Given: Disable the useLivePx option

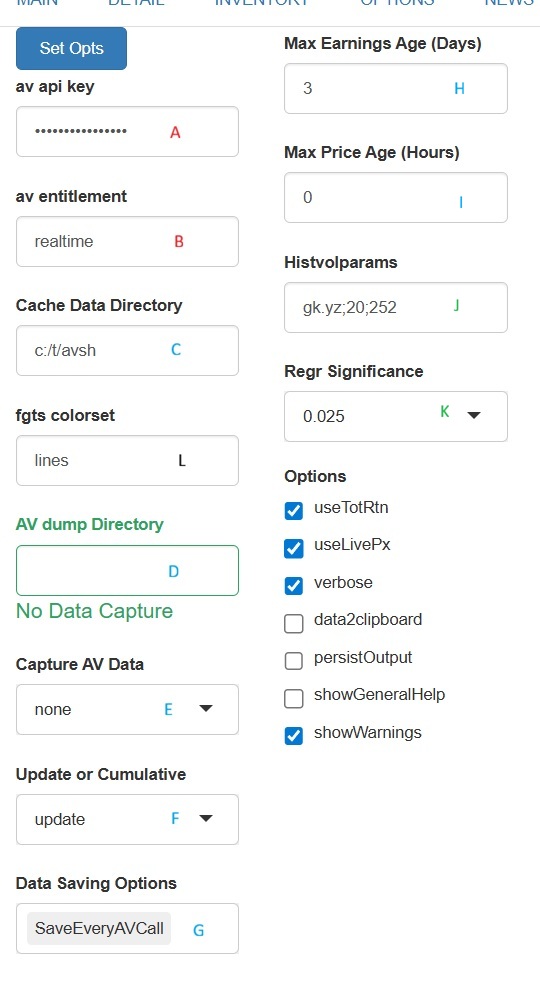Looking at the screenshot, I should (294, 548).
